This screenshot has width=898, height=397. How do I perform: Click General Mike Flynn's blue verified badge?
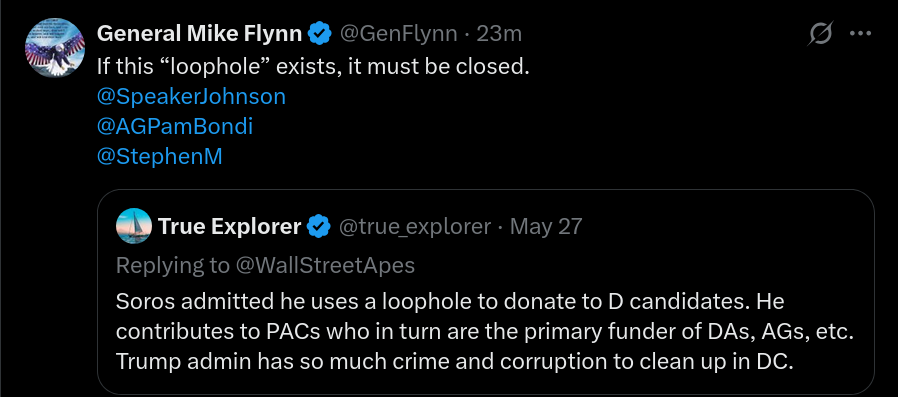pyautogui.click(x=320, y=34)
